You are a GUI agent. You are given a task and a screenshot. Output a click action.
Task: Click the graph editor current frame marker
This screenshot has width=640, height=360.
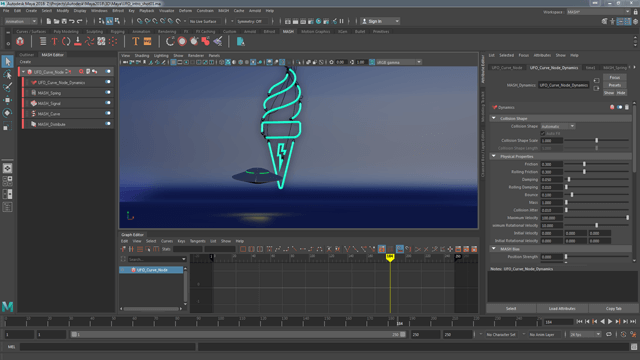(390, 257)
